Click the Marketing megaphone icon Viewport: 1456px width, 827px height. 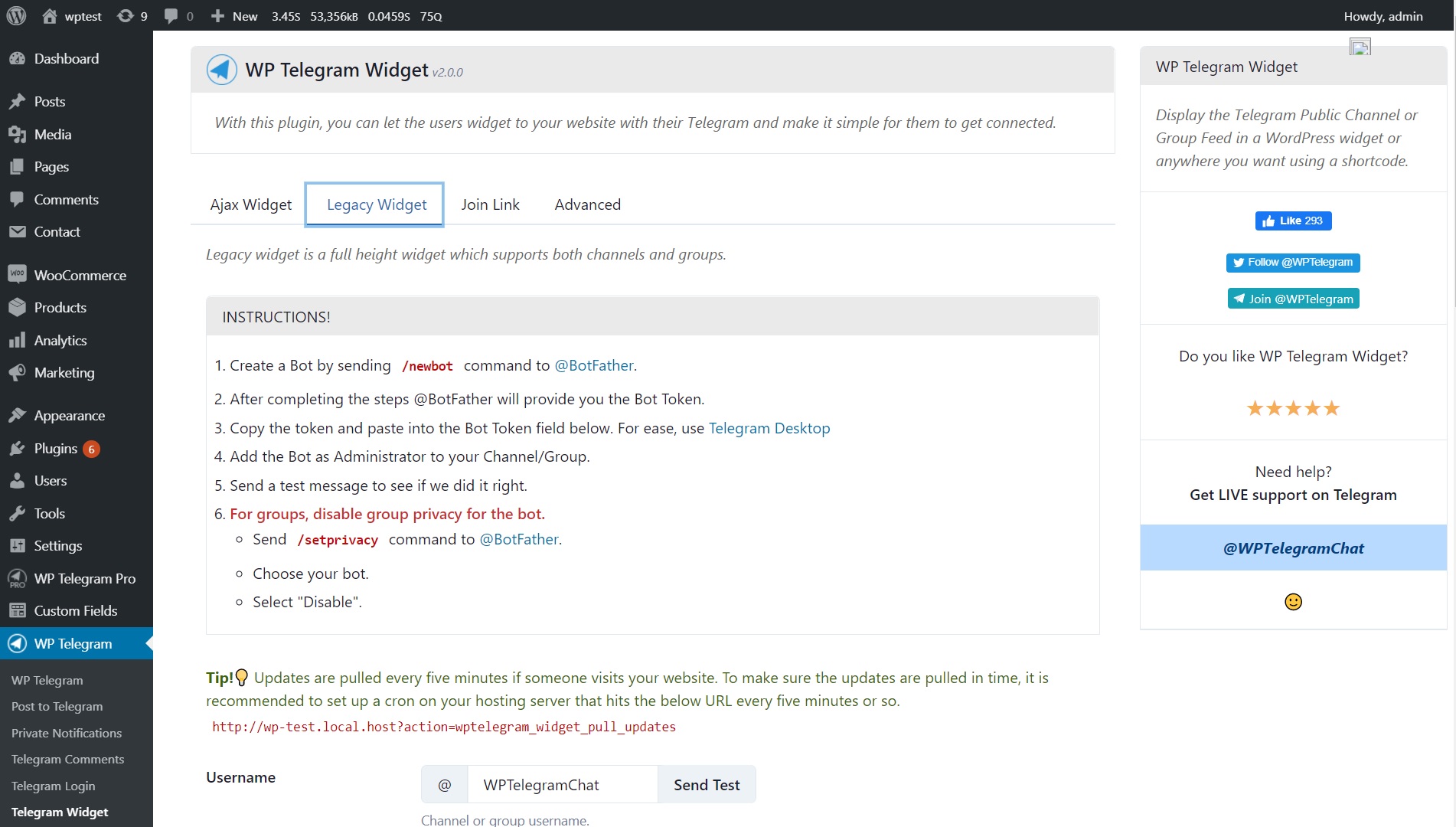(x=17, y=373)
